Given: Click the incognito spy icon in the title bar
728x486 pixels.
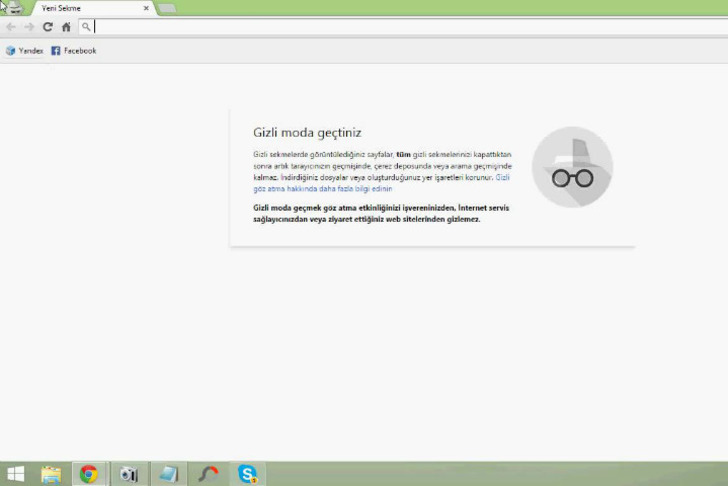Looking at the screenshot, I should [x=15, y=8].
